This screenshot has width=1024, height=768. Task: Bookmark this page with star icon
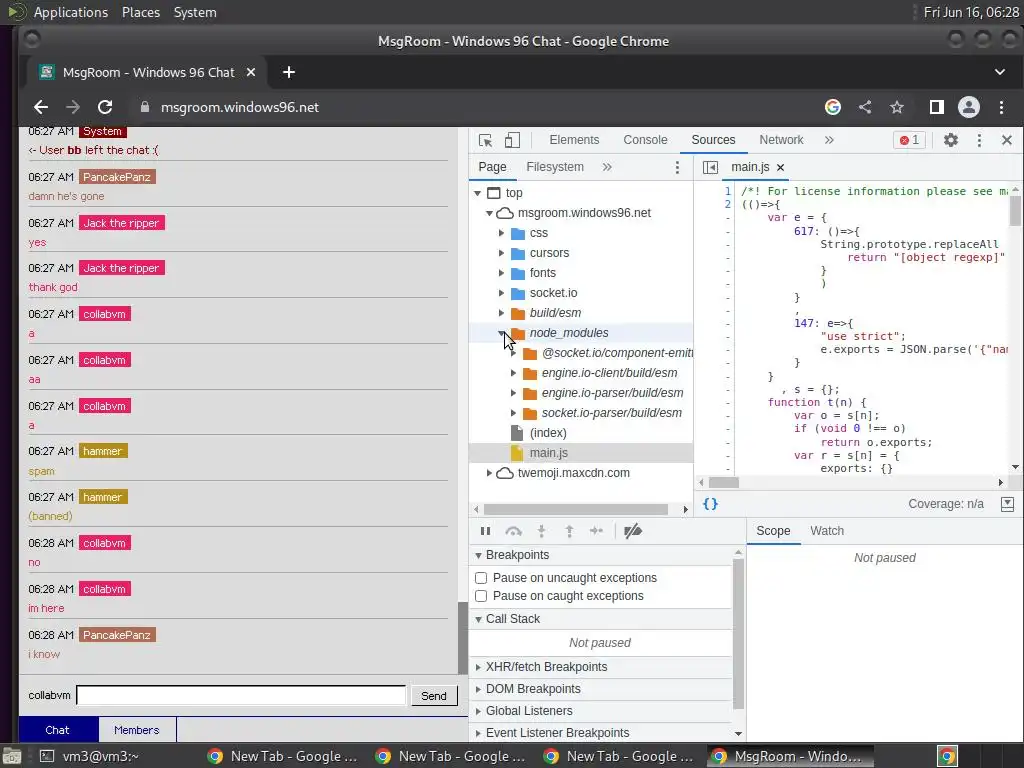[x=897, y=107]
